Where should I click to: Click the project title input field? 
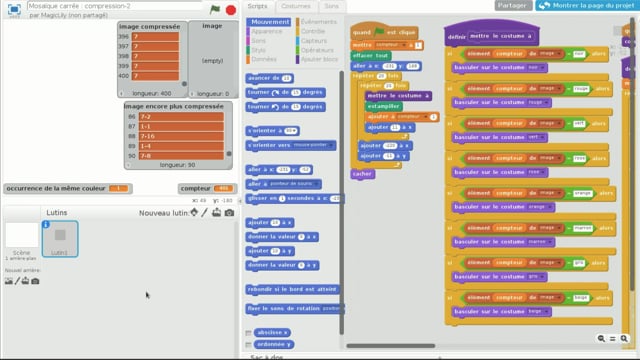(115, 6)
